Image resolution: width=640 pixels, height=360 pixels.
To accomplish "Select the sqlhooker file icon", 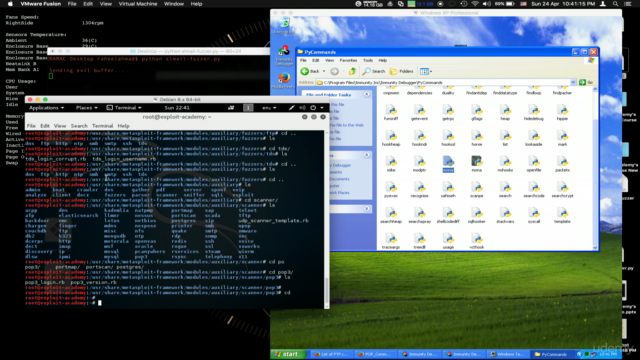I will click(x=476, y=215).
